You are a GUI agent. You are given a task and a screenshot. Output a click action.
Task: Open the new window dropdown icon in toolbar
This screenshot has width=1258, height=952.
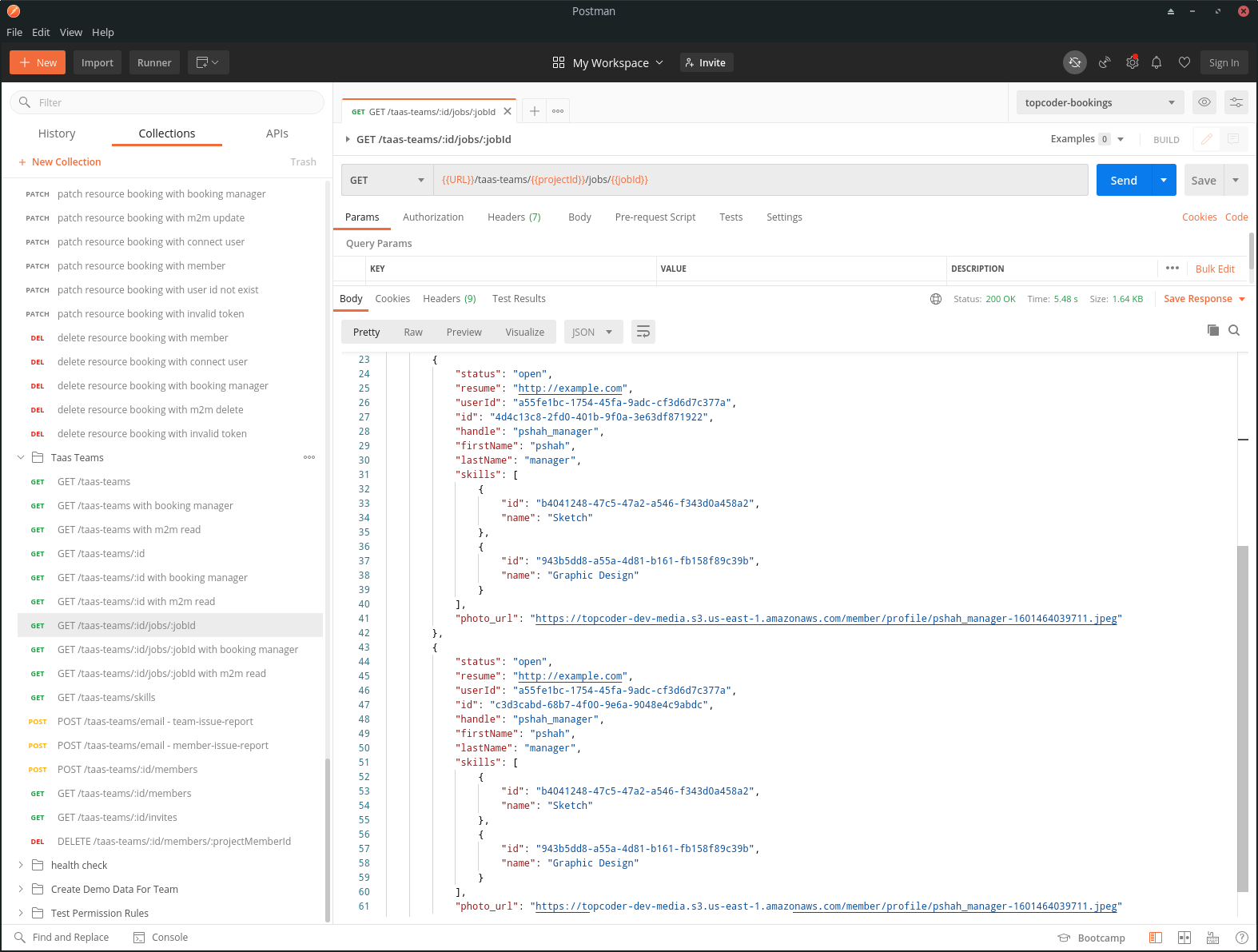(209, 62)
